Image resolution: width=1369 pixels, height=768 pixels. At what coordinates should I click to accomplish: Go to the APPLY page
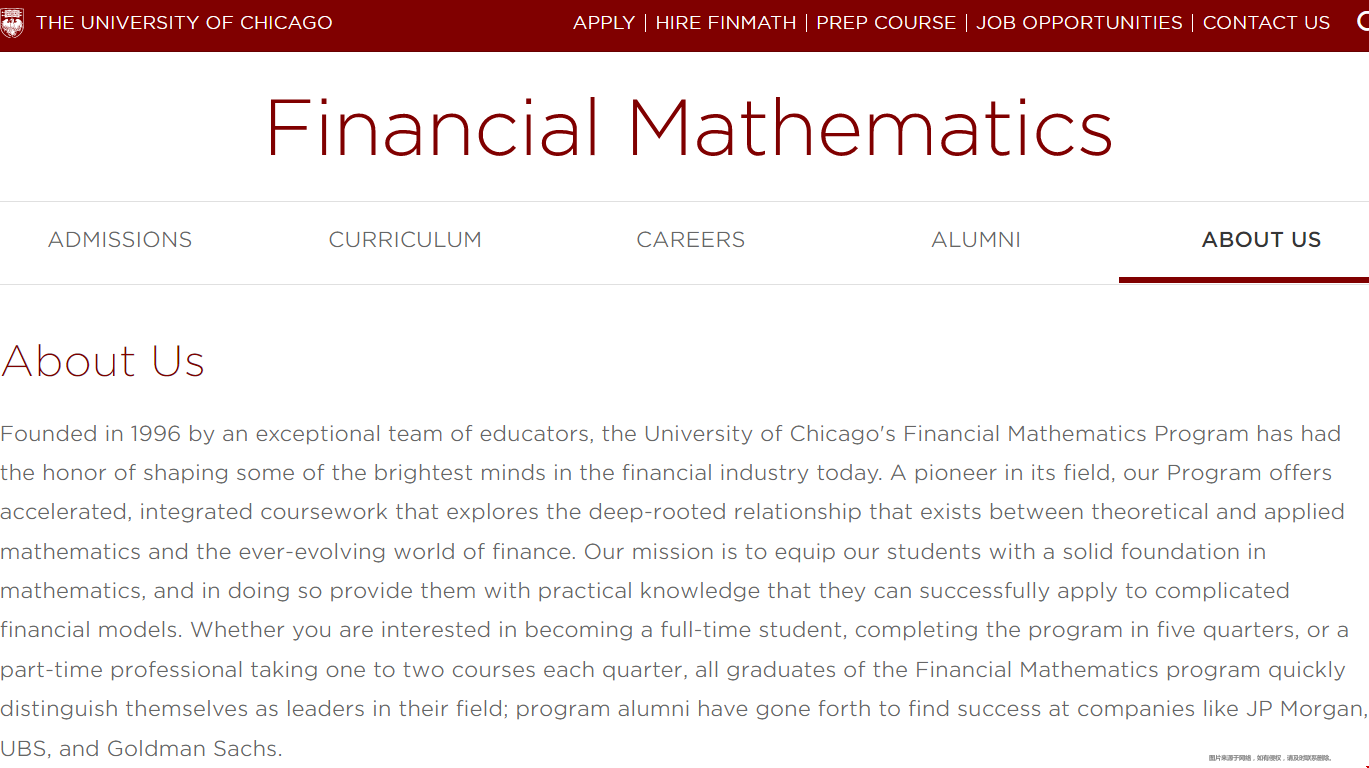604,22
